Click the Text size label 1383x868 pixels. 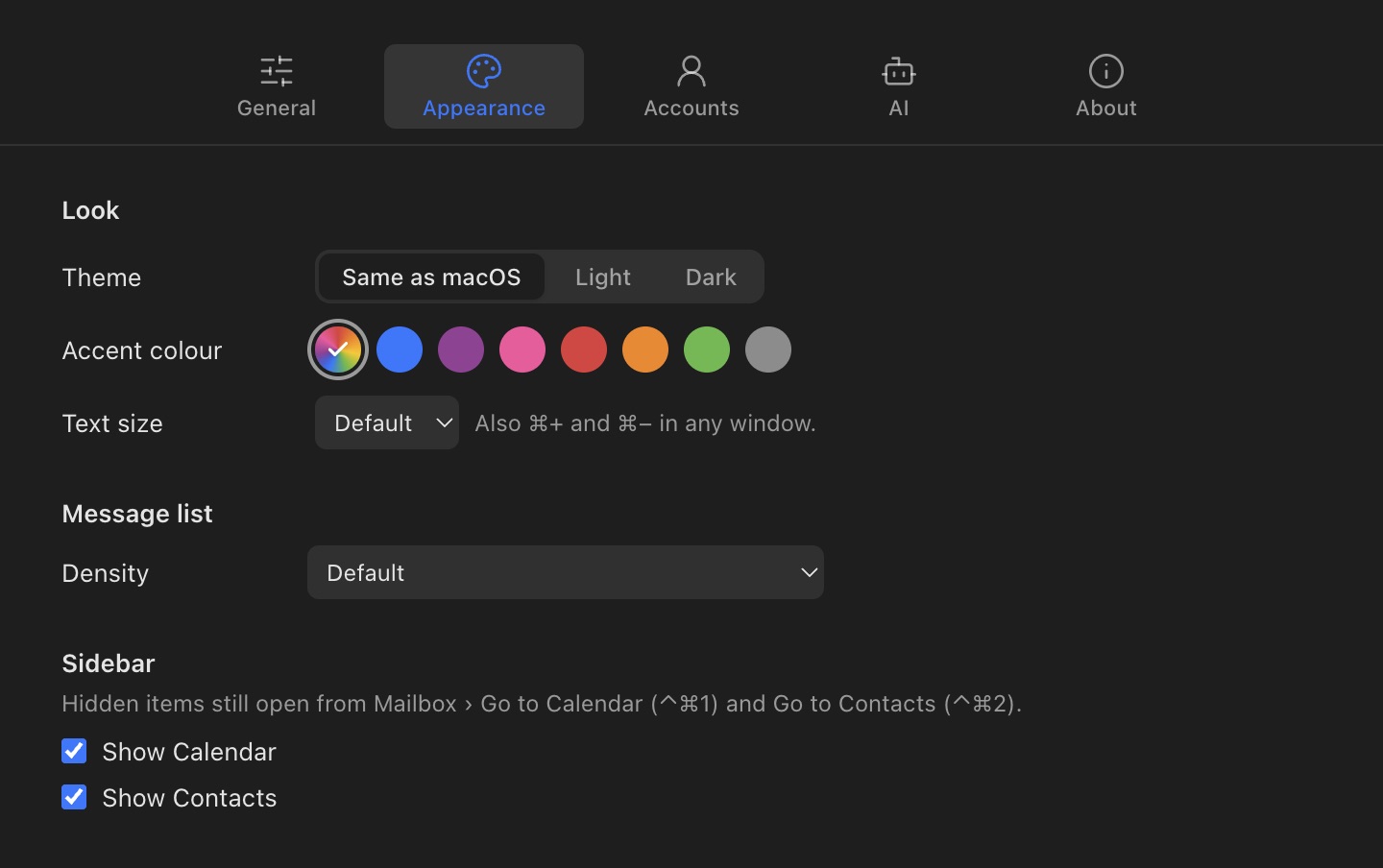tap(112, 423)
